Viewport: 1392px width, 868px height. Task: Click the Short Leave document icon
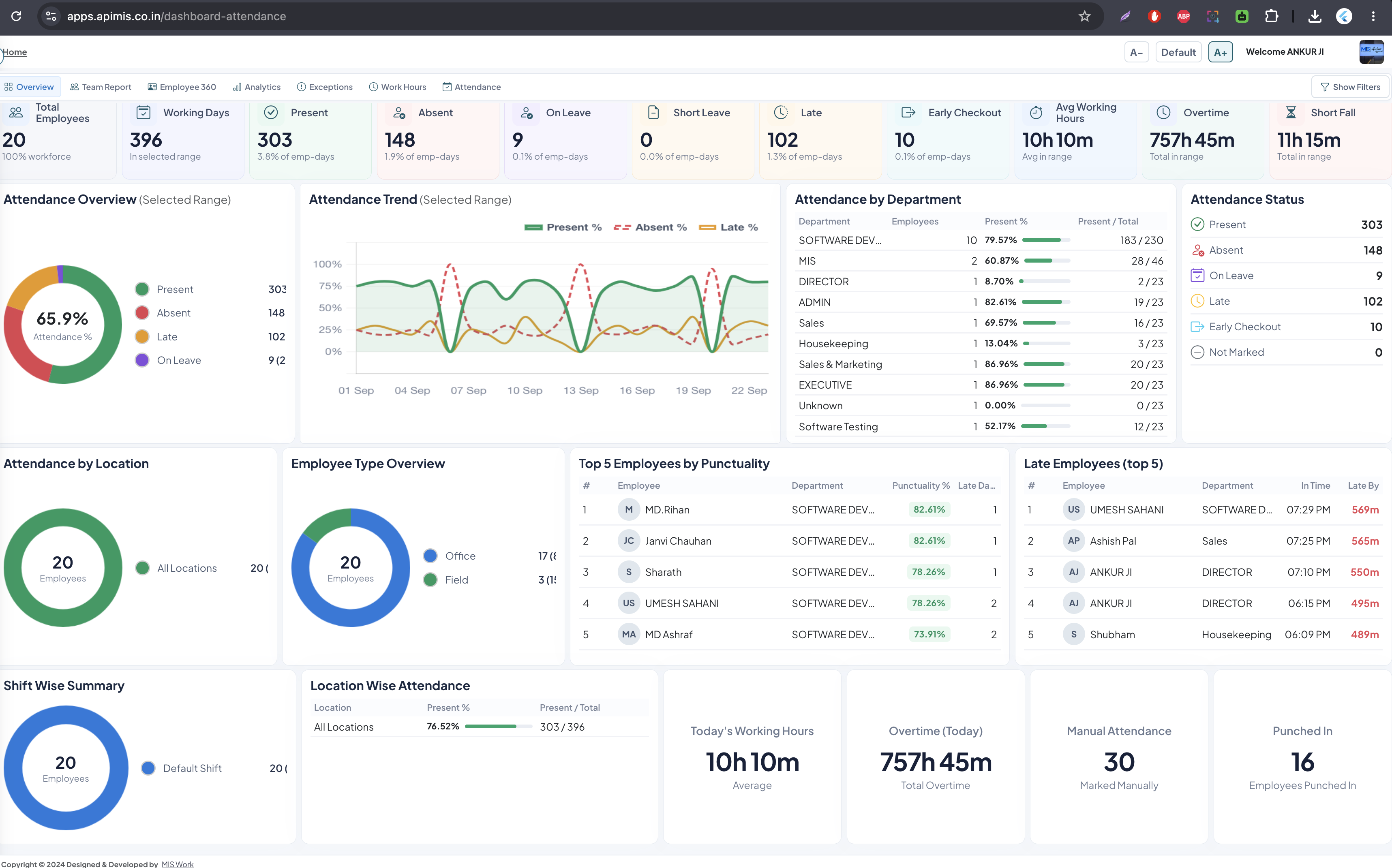coord(653,113)
